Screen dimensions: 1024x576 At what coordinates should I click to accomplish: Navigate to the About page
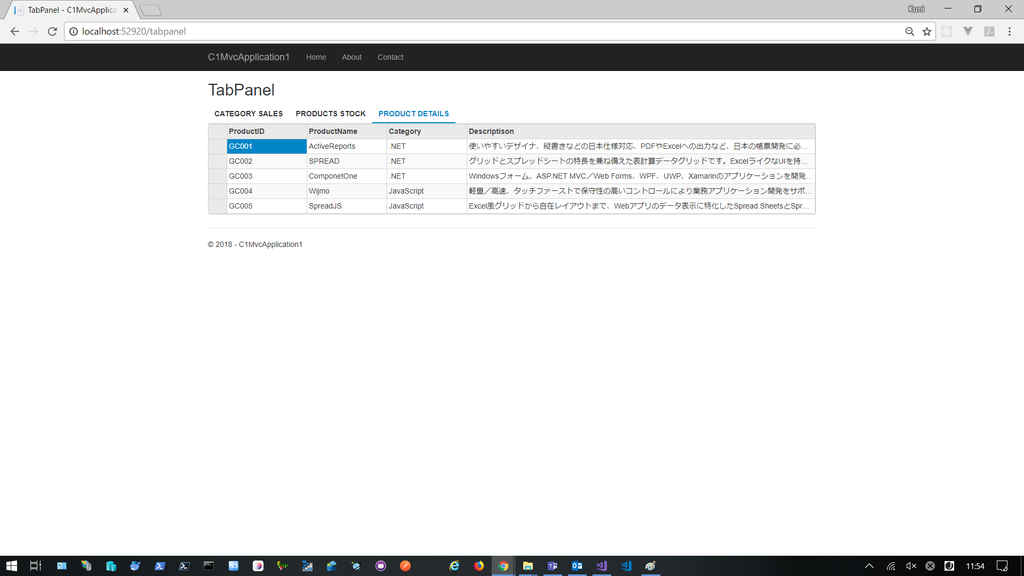[351, 57]
